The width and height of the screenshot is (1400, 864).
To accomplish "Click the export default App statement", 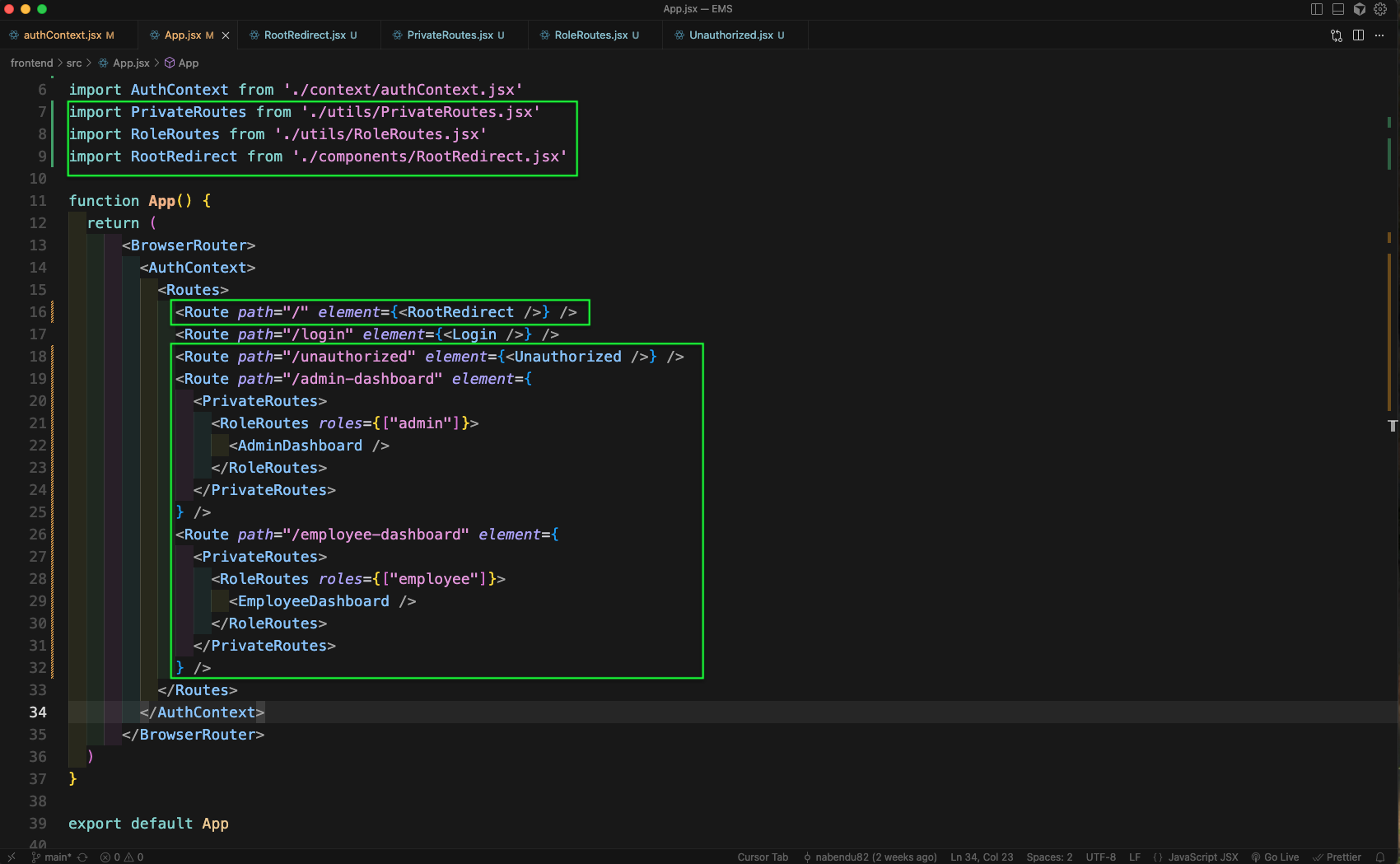I will coord(148,824).
